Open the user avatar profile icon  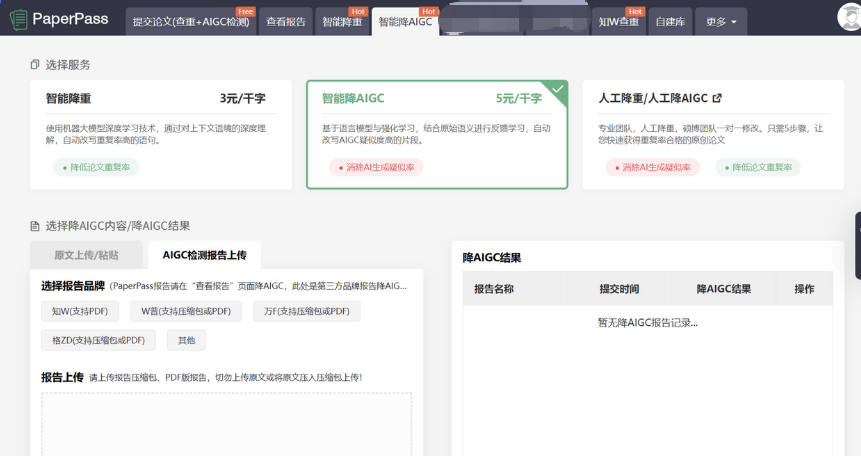click(849, 16)
